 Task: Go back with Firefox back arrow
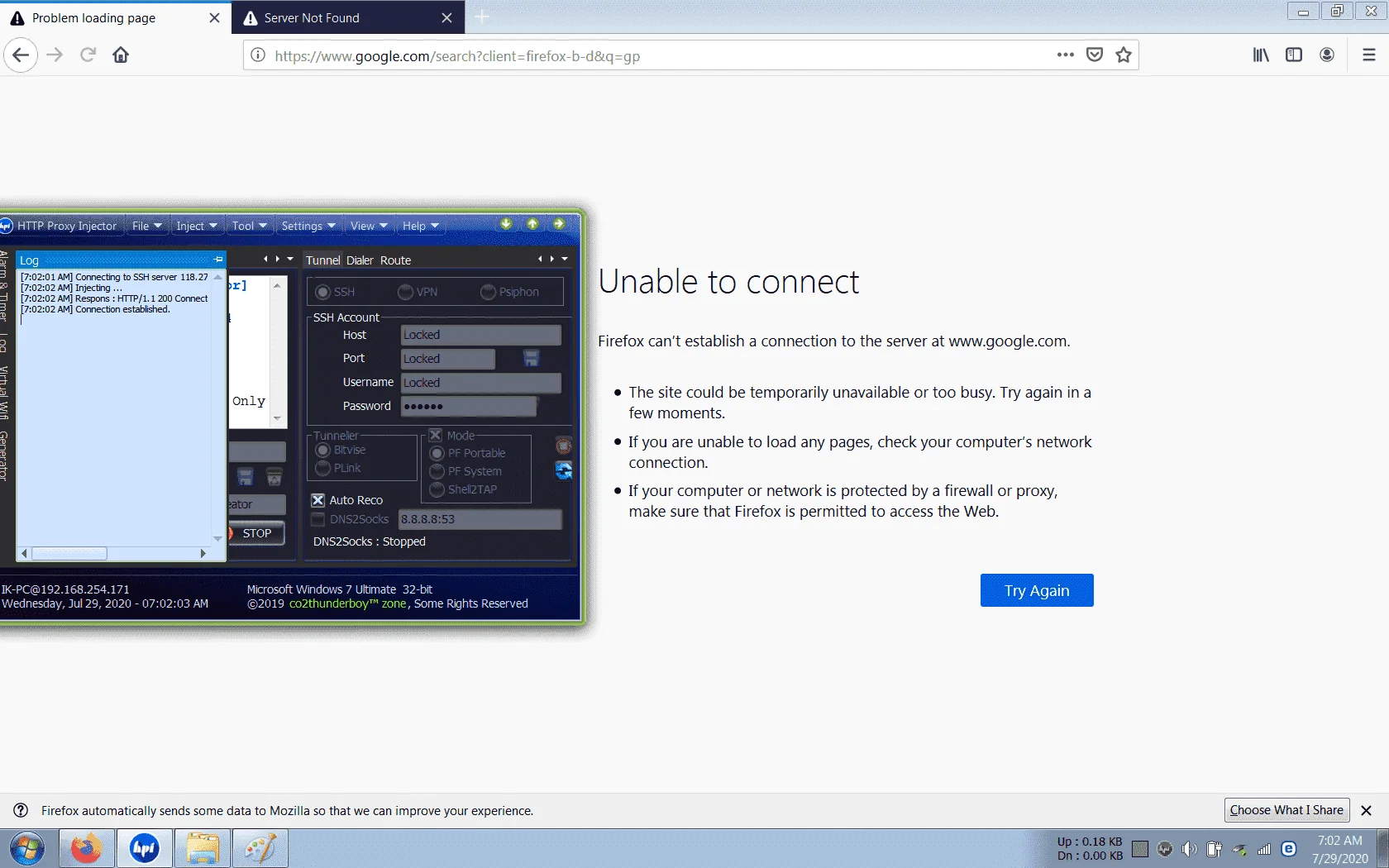click(21, 55)
